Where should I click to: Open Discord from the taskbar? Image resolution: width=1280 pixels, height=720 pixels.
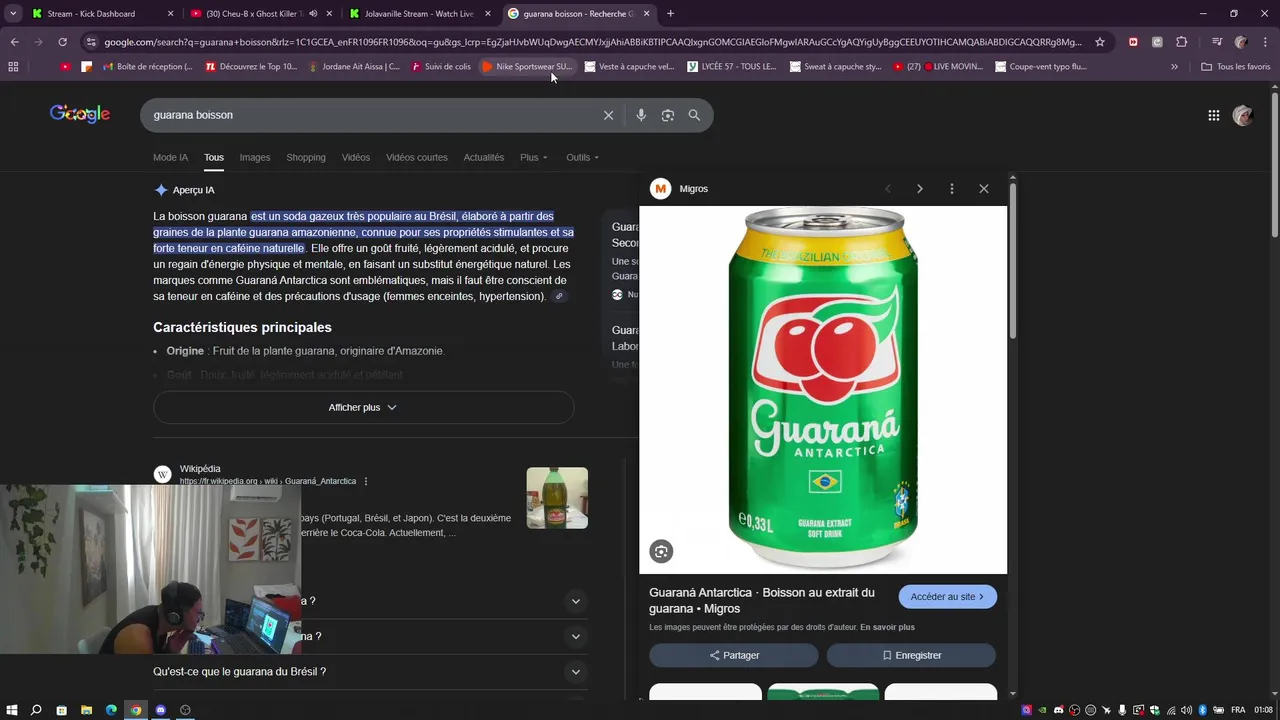[161, 710]
